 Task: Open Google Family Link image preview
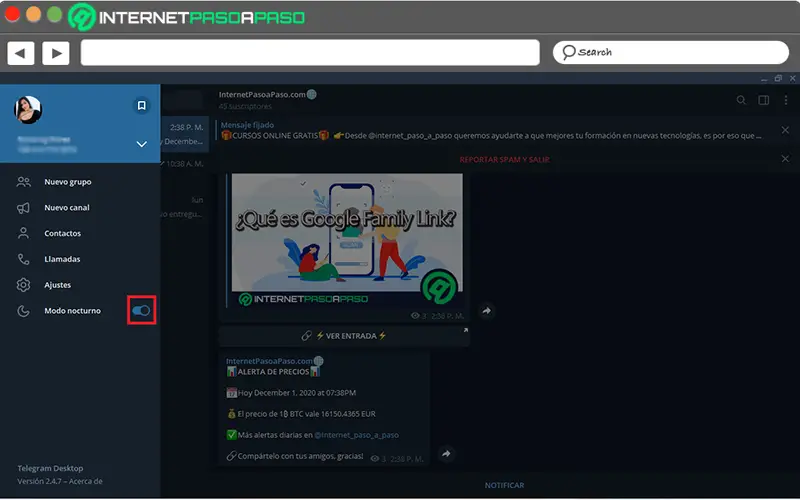tap(347, 240)
